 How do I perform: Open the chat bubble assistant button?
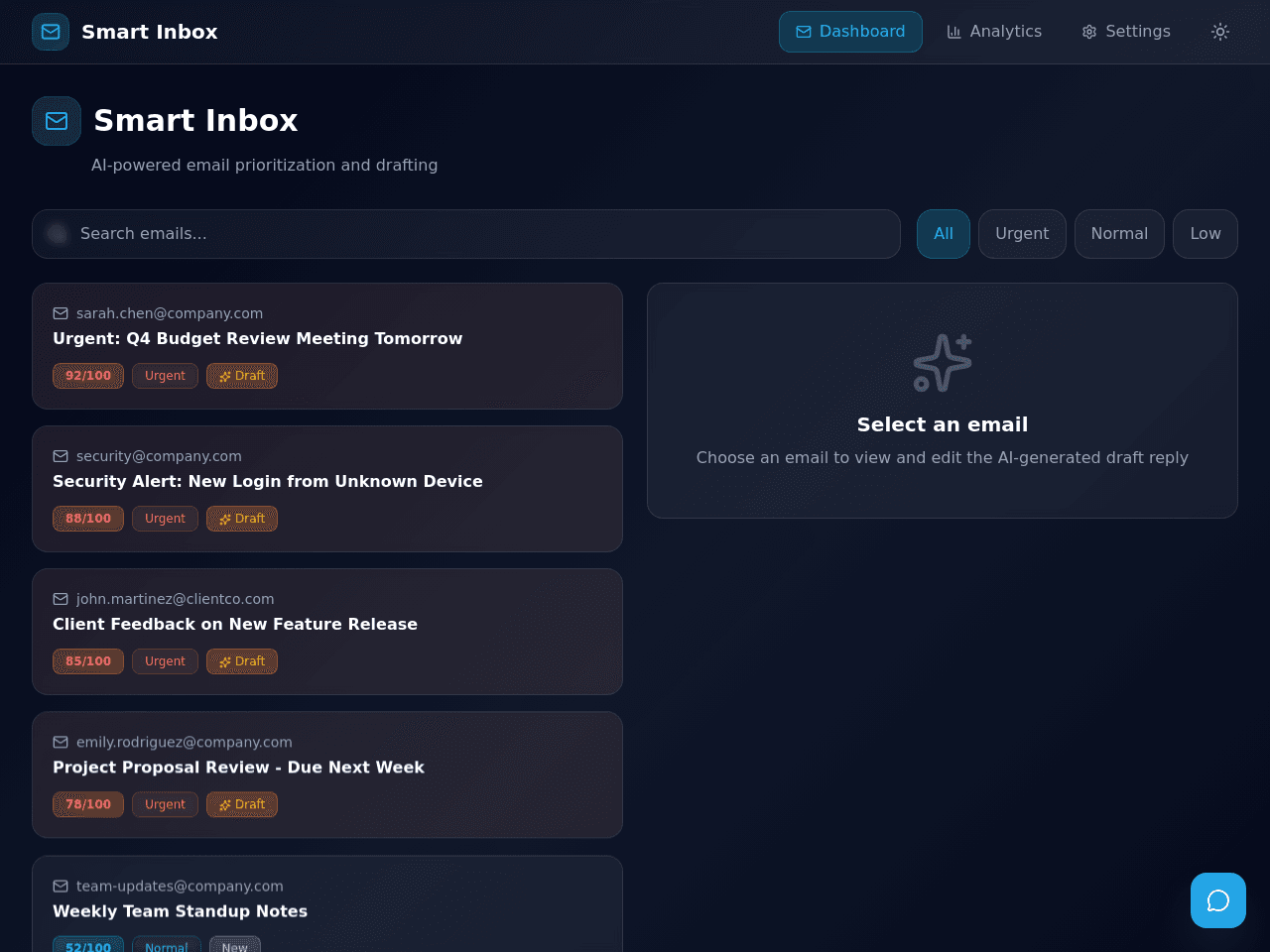[1218, 900]
